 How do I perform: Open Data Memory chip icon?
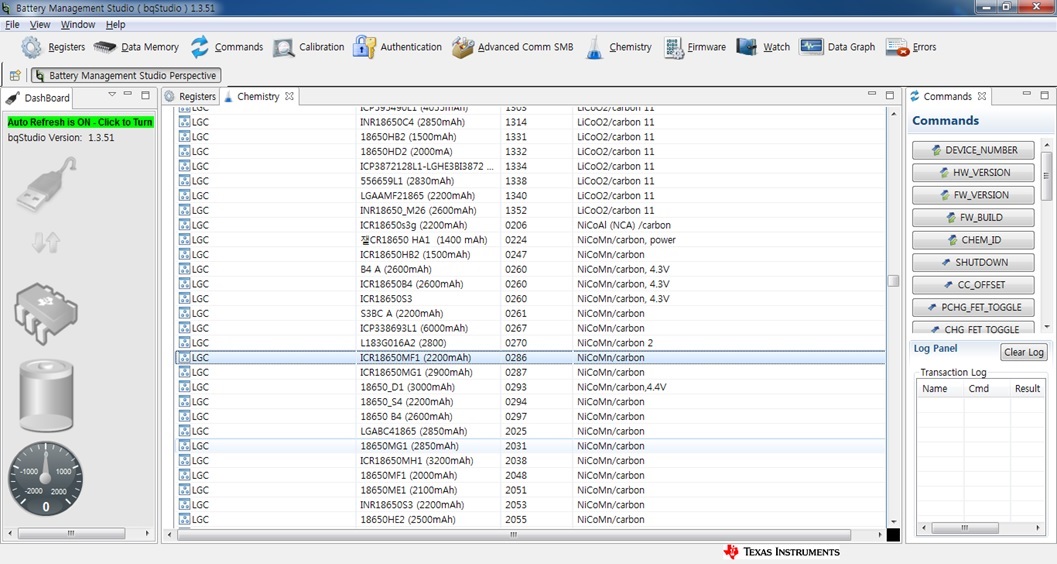point(104,47)
